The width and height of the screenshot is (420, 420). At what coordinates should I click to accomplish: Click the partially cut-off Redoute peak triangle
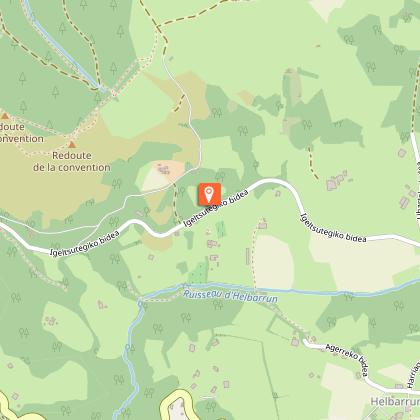coord(5,116)
